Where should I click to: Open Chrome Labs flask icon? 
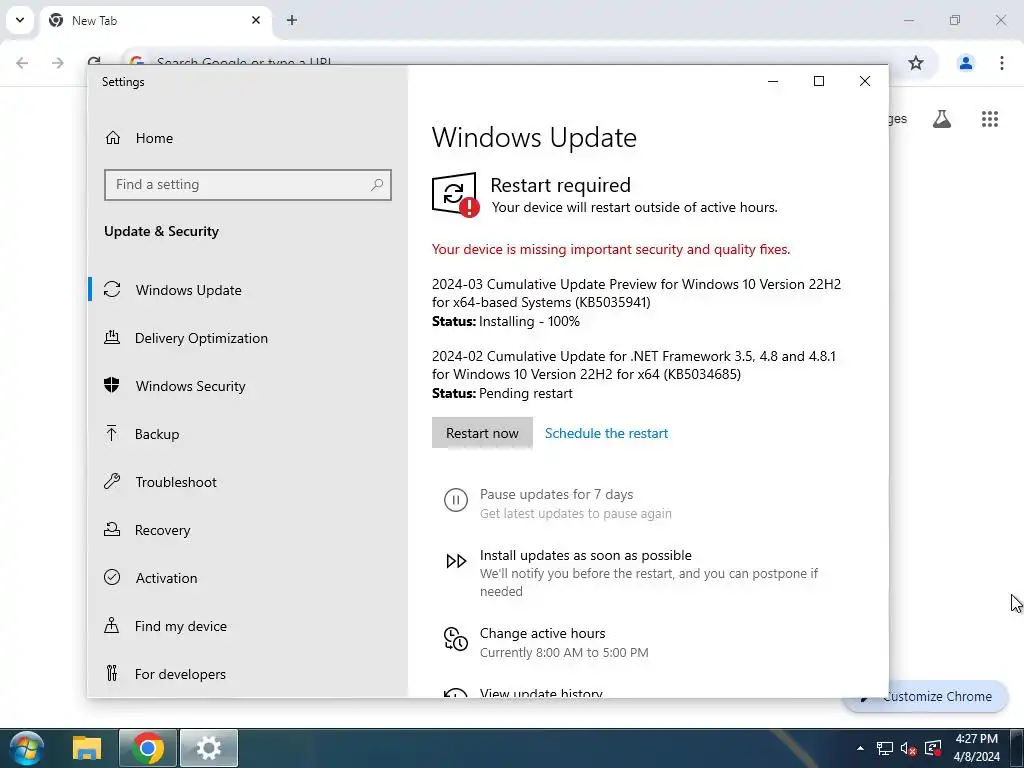[942, 119]
